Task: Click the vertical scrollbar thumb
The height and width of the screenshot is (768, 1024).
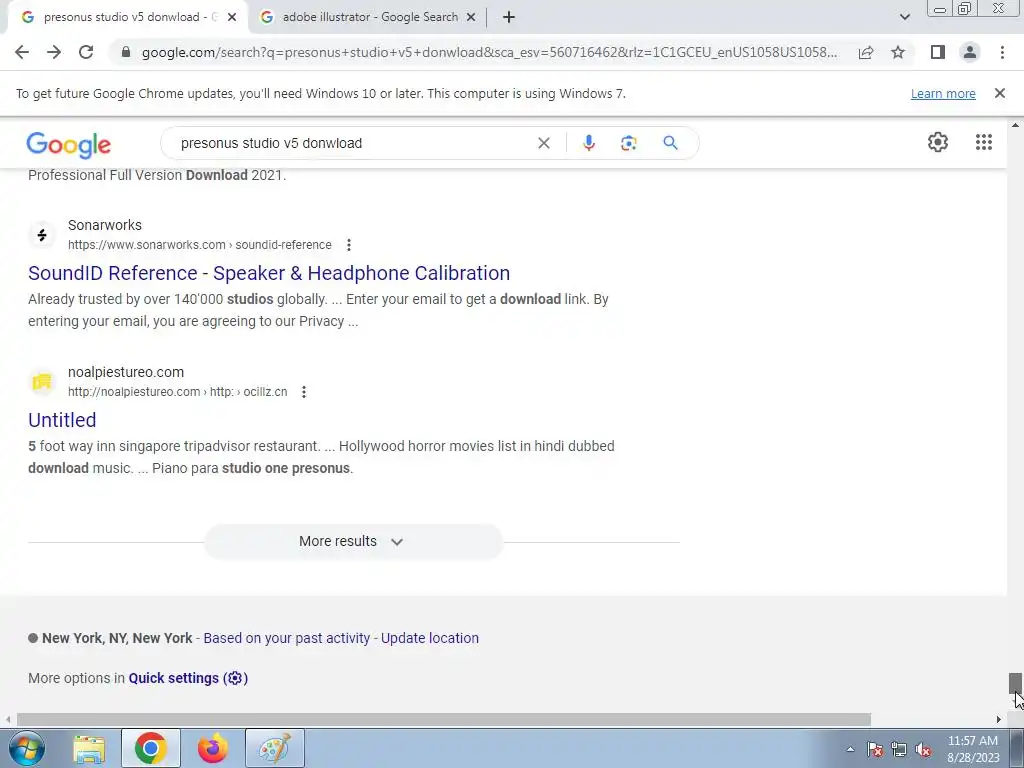Action: [1015, 684]
